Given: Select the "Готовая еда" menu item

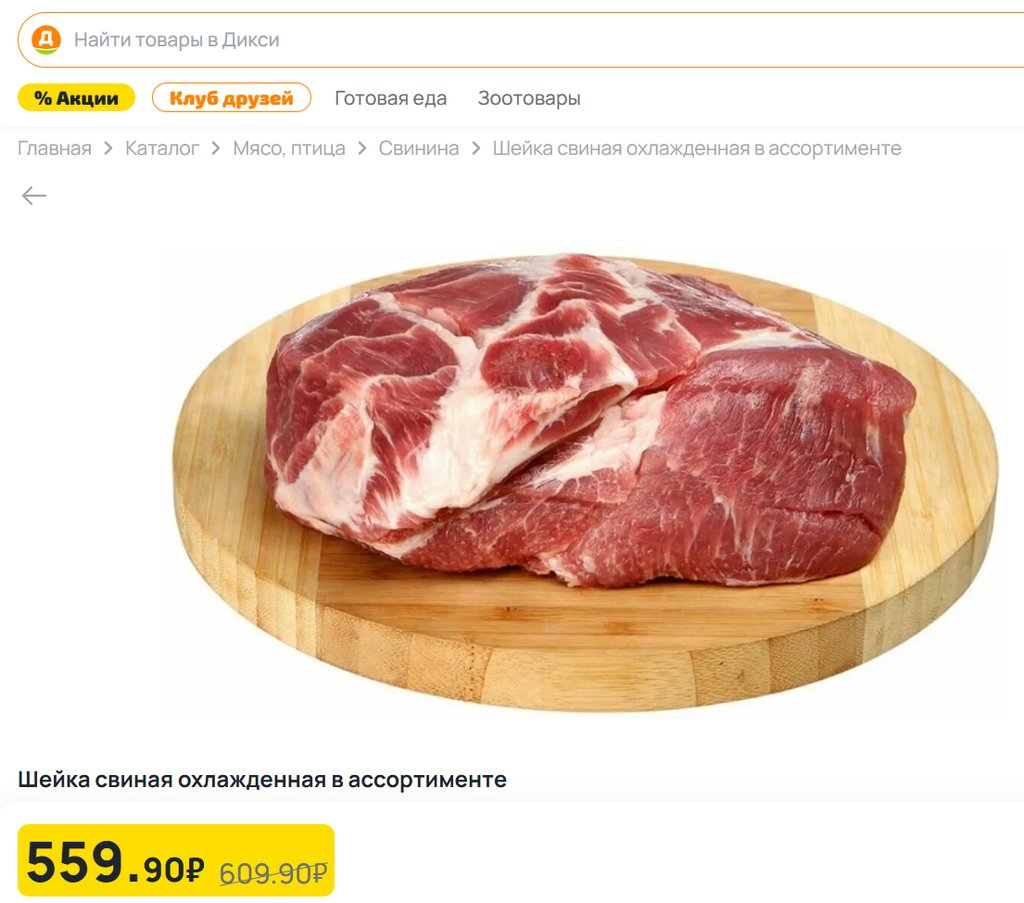Looking at the screenshot, I should 391,98.
